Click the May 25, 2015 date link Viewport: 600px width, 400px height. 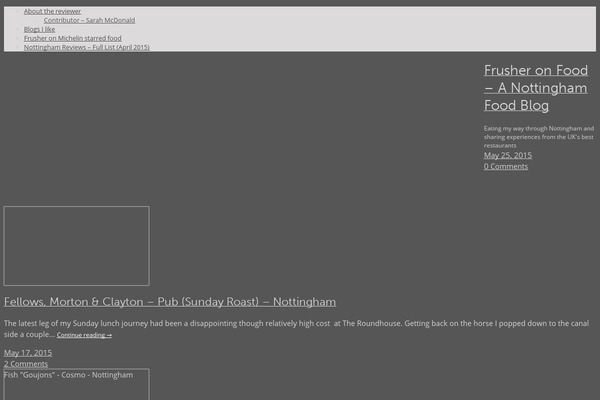[508, 155]
